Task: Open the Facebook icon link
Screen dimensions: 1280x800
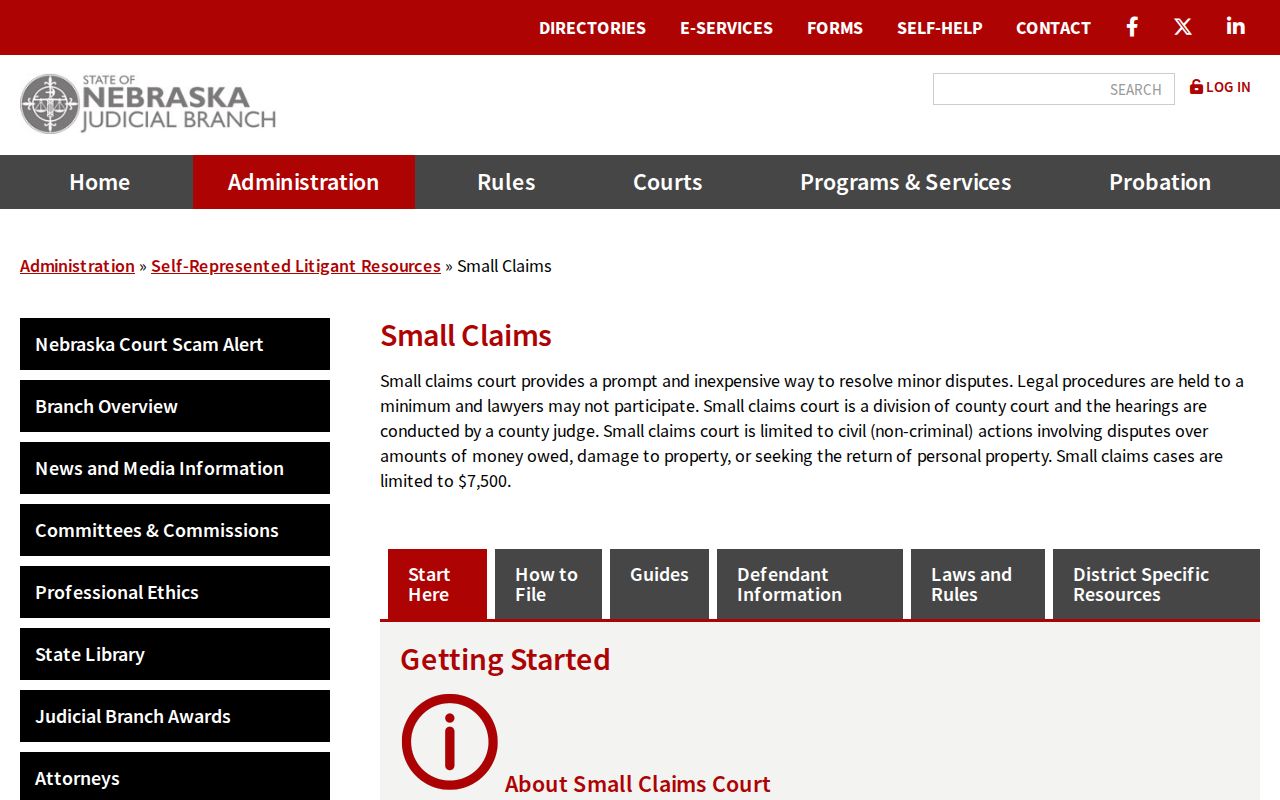Action: 1132,27
